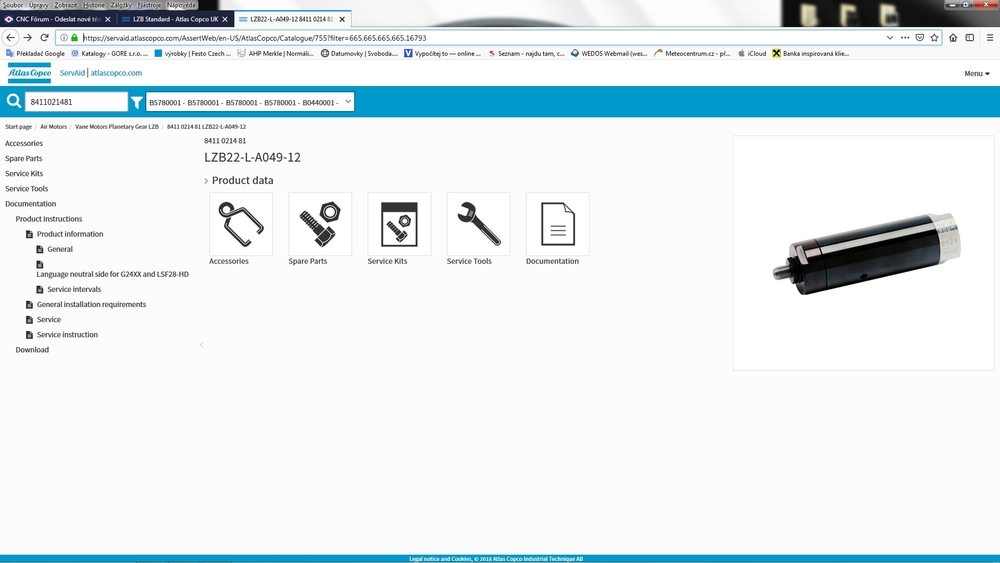Switch to the CNC Fórum tab

(x=58, y=19)
